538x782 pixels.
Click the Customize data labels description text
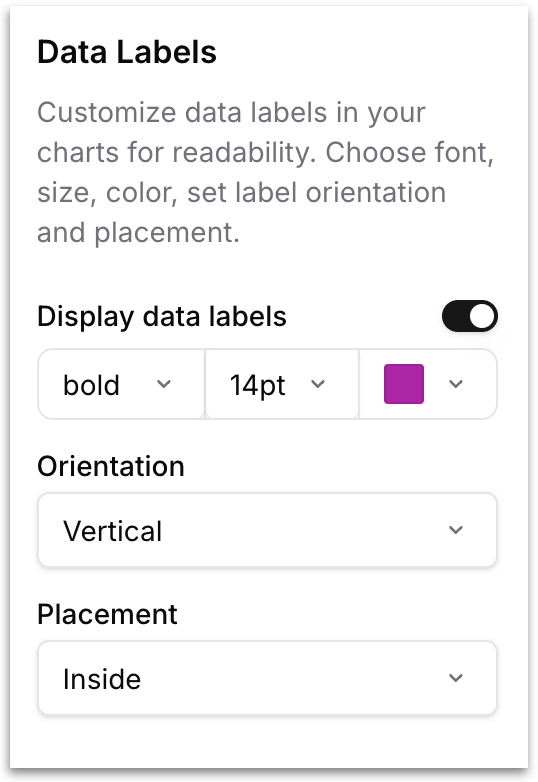tap(266, 173)
